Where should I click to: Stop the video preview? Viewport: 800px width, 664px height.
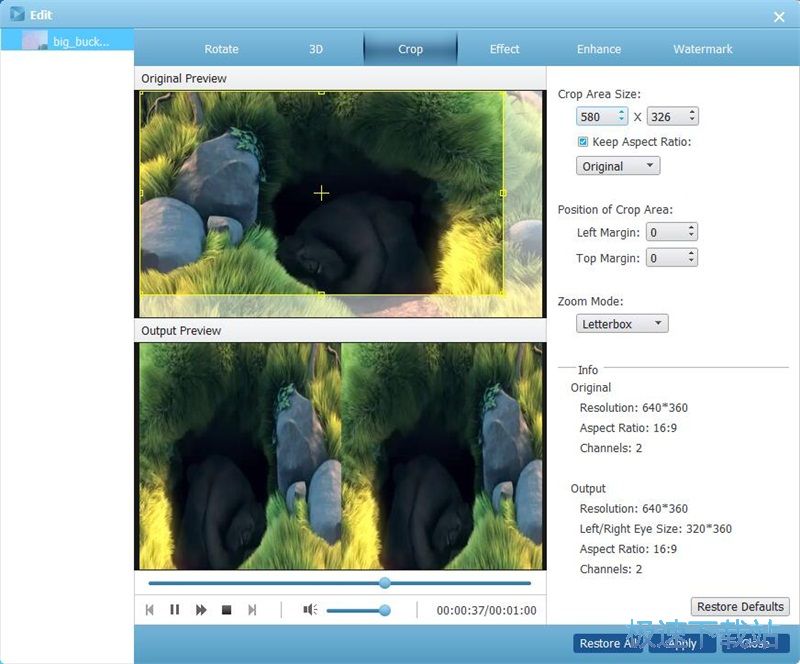pos(227,610)
